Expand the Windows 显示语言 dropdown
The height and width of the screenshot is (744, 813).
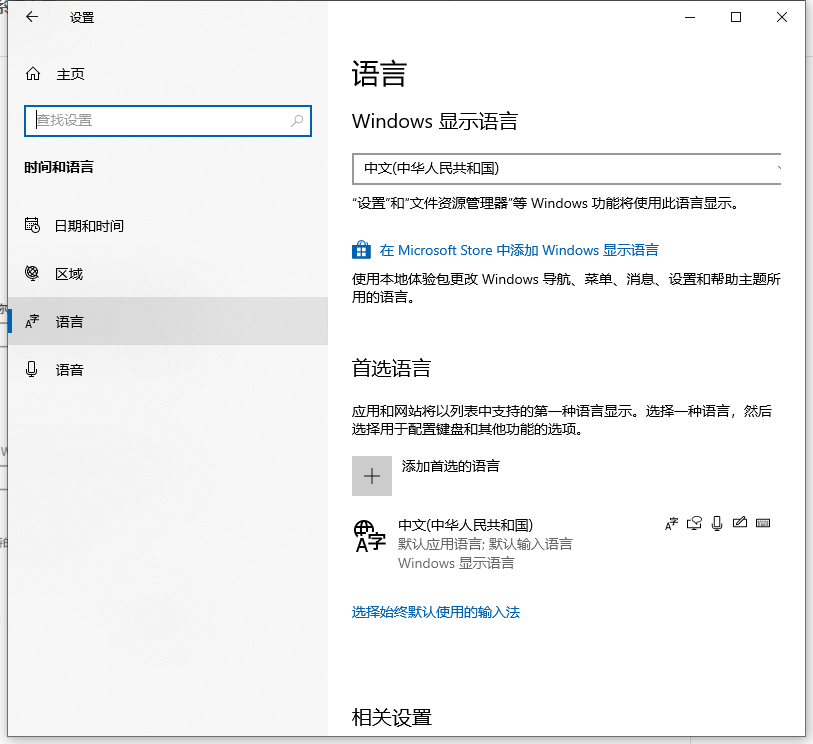click(x=566, y=169)
